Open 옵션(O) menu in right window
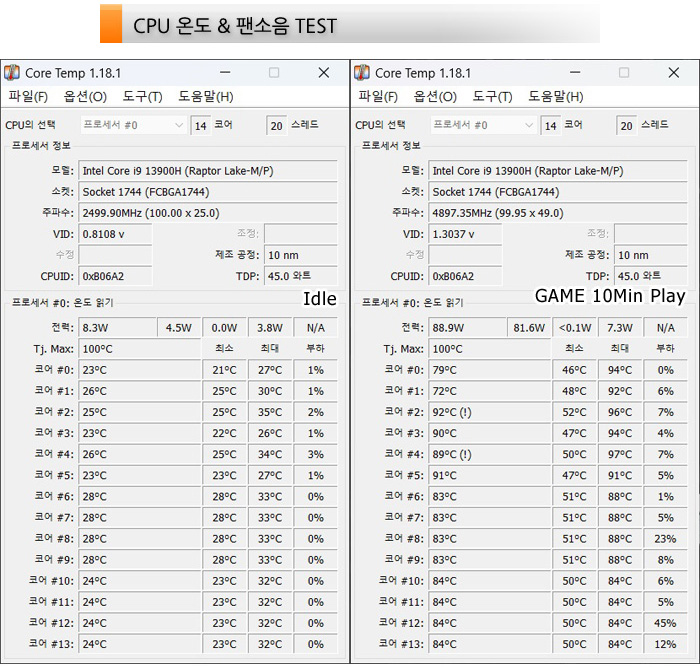Image resolution: width=700 pixels, height=667 pixels. [x=435, y=96]
